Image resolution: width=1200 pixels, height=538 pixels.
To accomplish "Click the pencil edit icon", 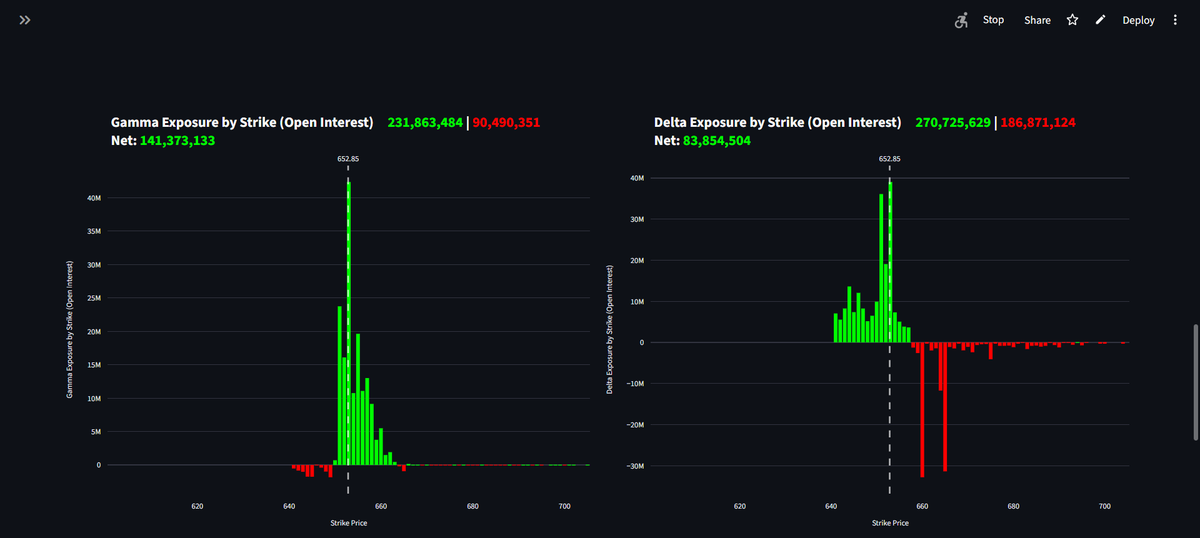I will pos(1100,20).
